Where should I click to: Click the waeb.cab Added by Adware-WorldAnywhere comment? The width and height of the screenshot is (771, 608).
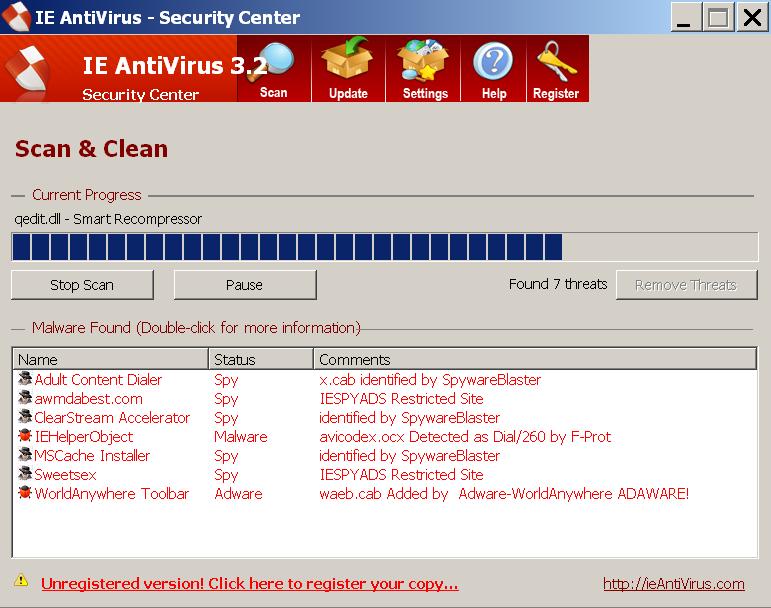click(504, 493)
